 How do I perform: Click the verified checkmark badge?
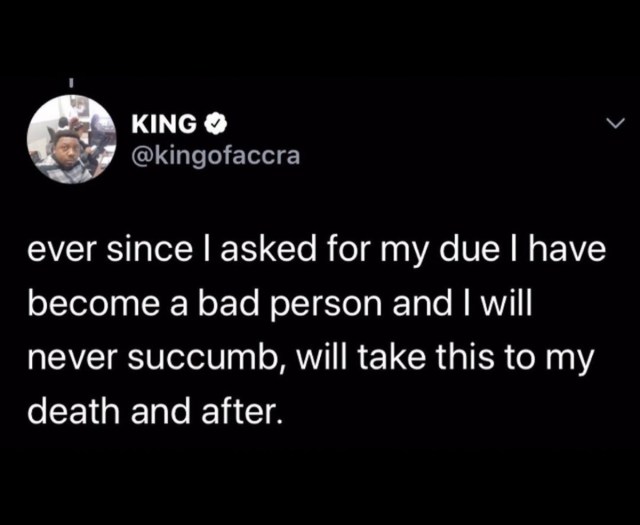coord(215,123)
